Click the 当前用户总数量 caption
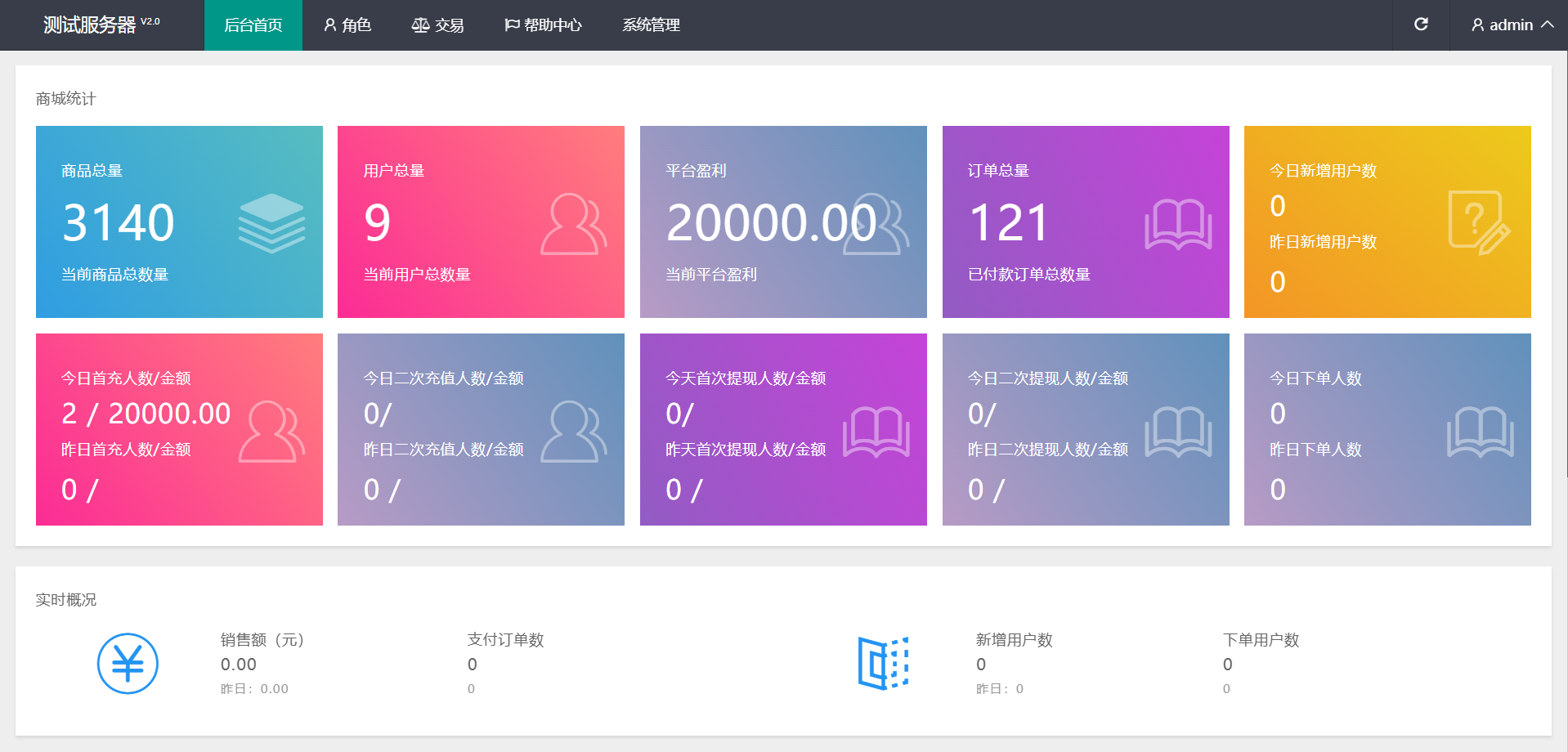This screenshot has height=752, width=1568. pos(417,275)
